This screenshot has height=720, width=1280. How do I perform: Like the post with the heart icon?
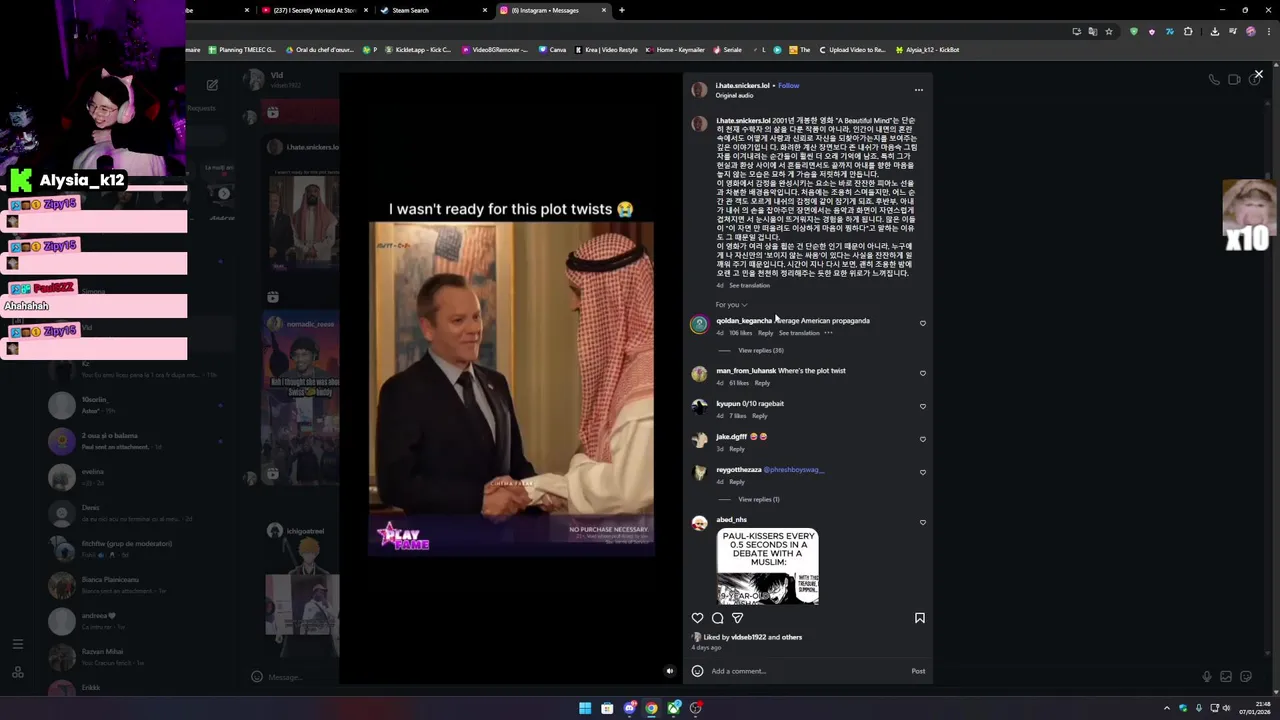(698, 618)
